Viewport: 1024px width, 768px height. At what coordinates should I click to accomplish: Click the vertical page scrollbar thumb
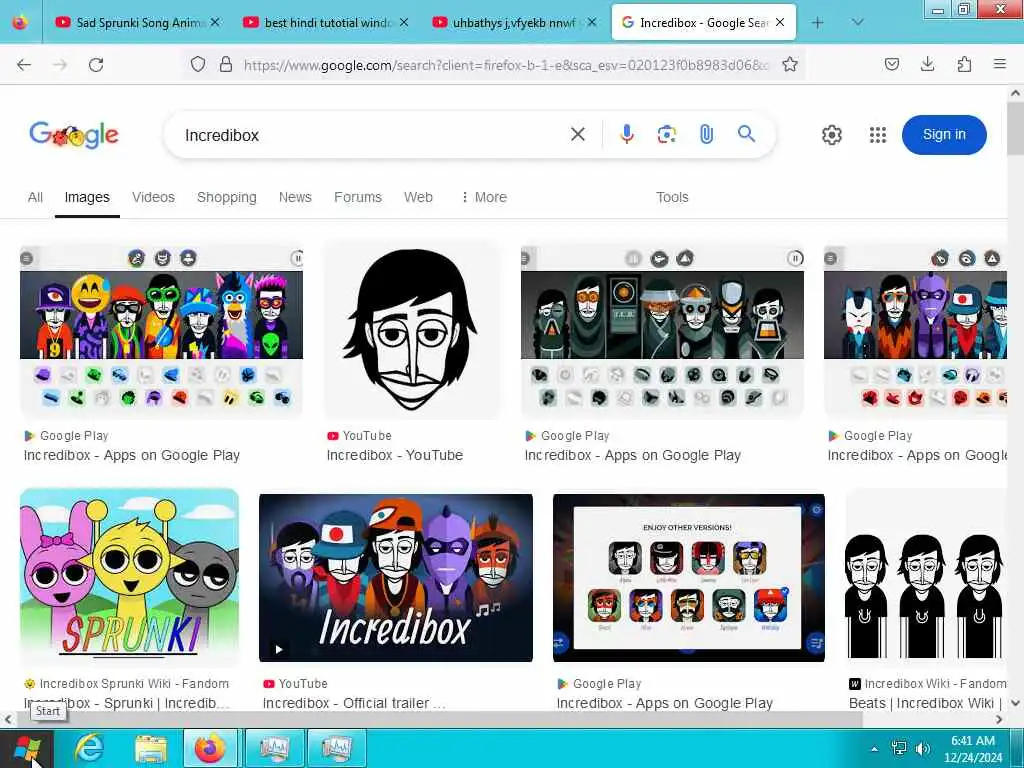coord(1016,129)
